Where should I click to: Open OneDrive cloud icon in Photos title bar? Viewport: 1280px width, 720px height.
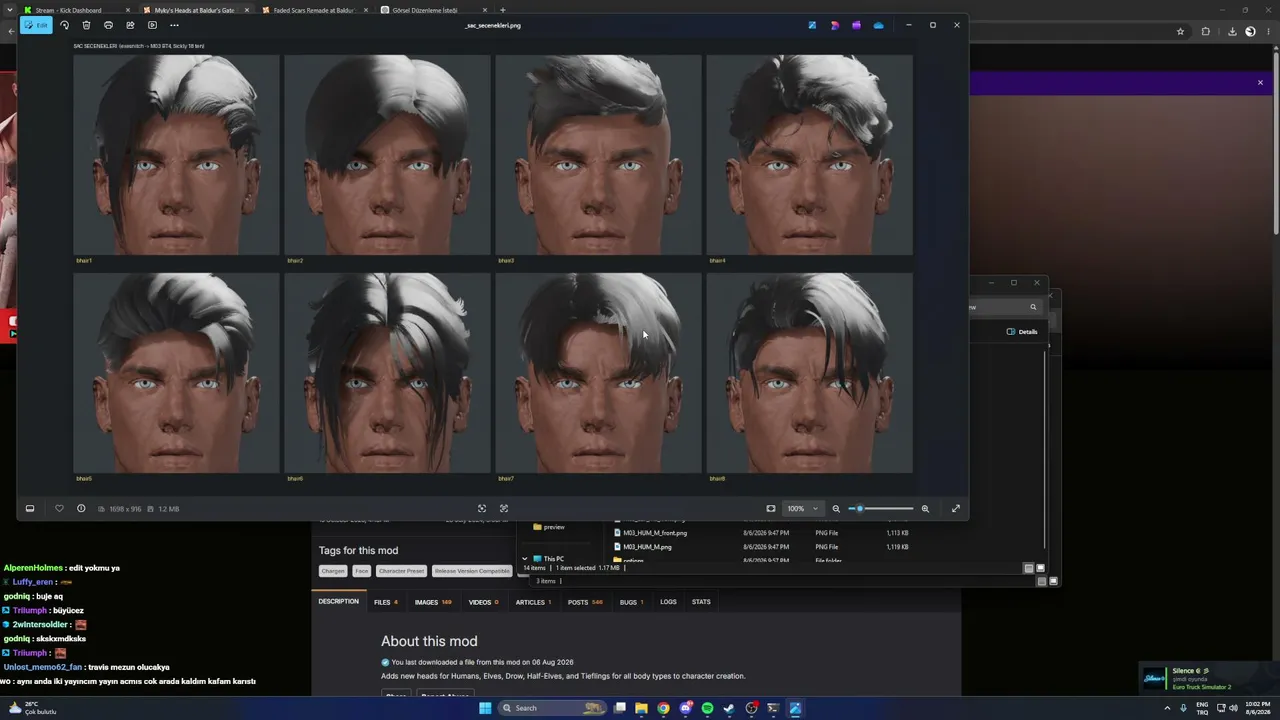[x=878, y=25]
